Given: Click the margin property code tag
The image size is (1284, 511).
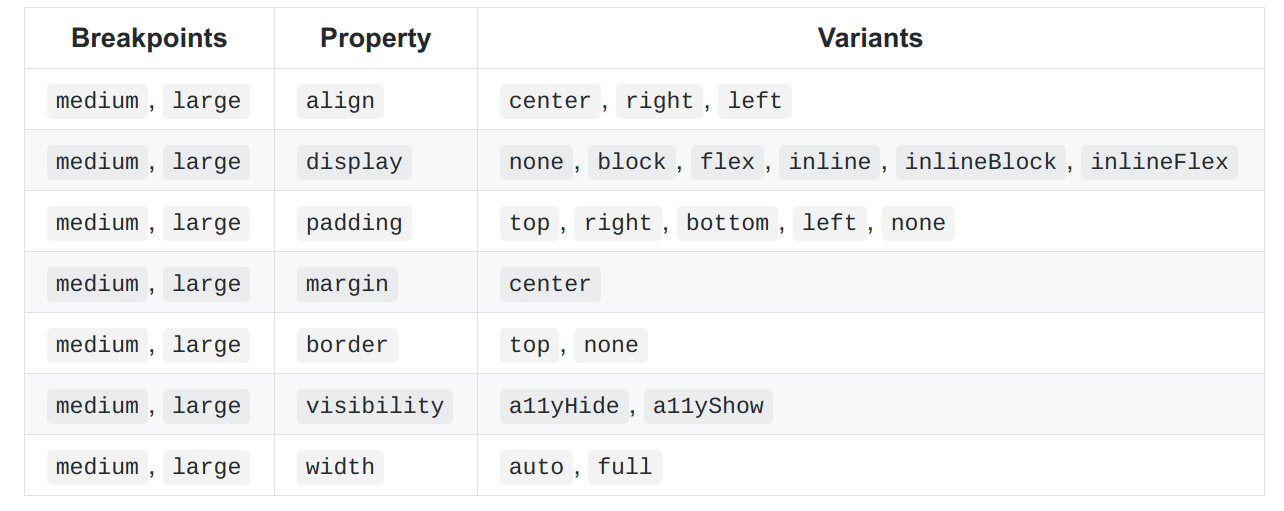Looking at the screenshot, I should click(x=347, y=284).
